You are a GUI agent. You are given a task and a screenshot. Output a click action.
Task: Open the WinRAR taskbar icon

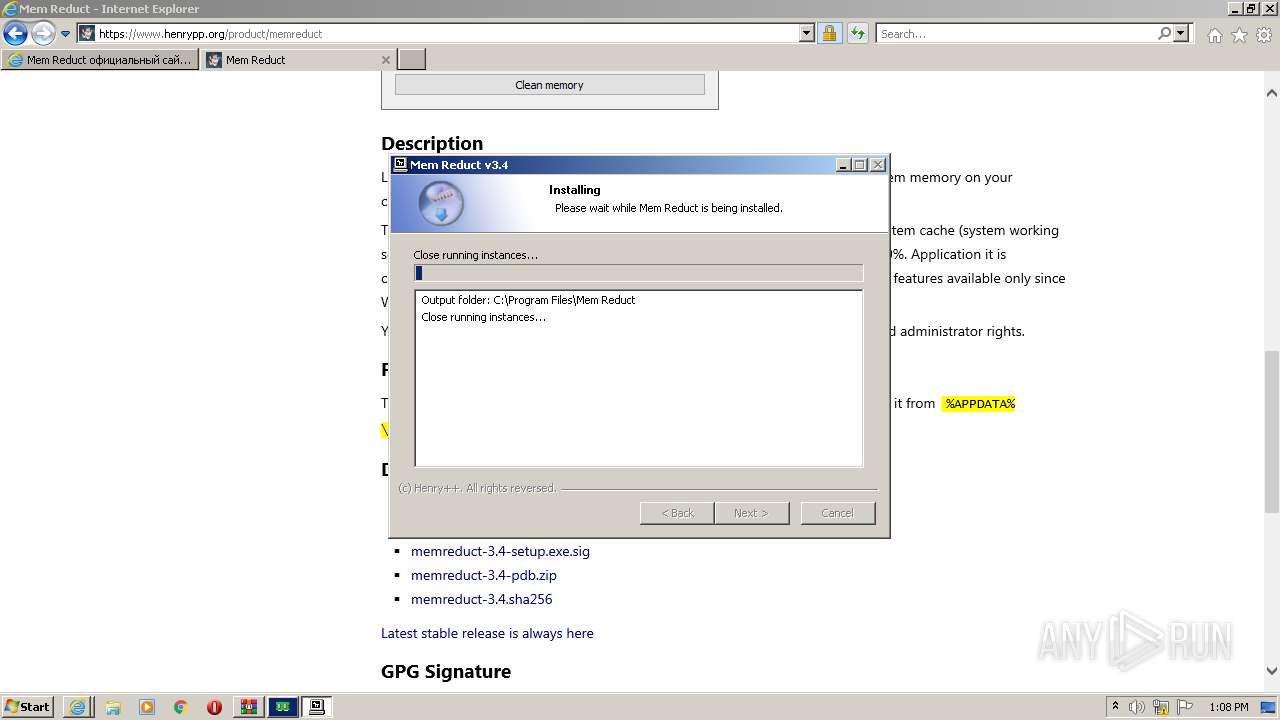249,707
